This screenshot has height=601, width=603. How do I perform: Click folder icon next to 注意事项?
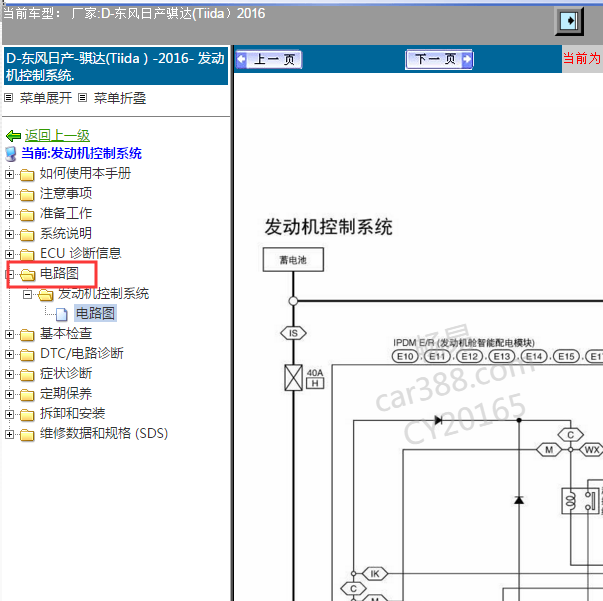coord(27,195)
